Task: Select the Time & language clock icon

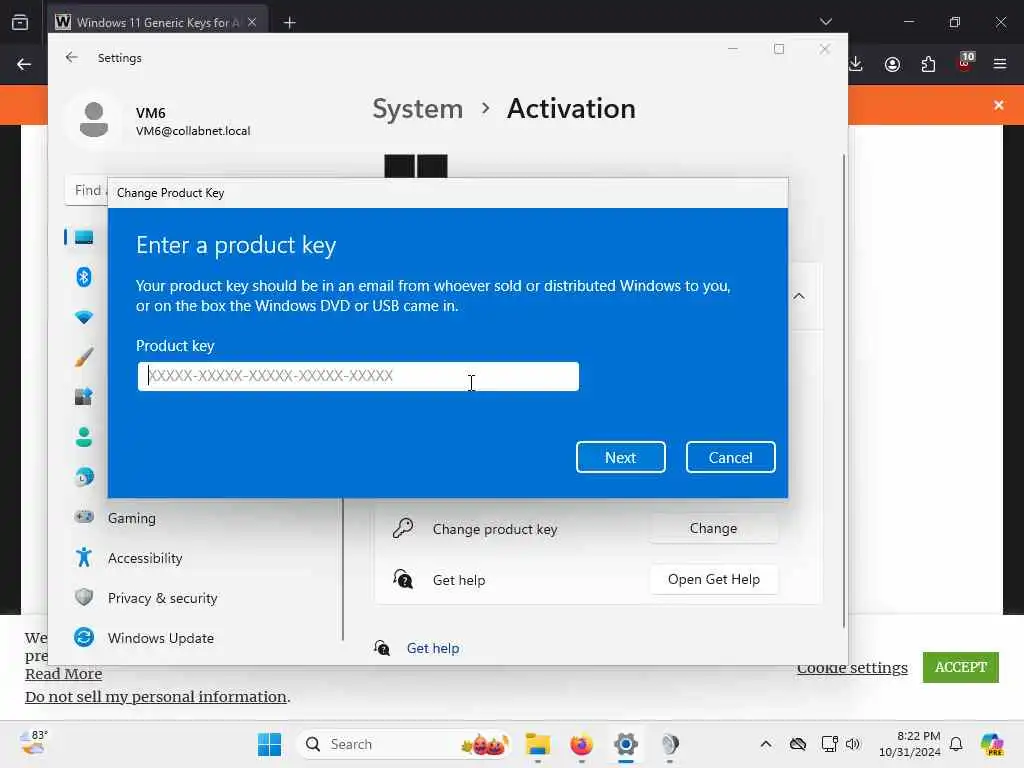Action: click(x=84, y=477)
